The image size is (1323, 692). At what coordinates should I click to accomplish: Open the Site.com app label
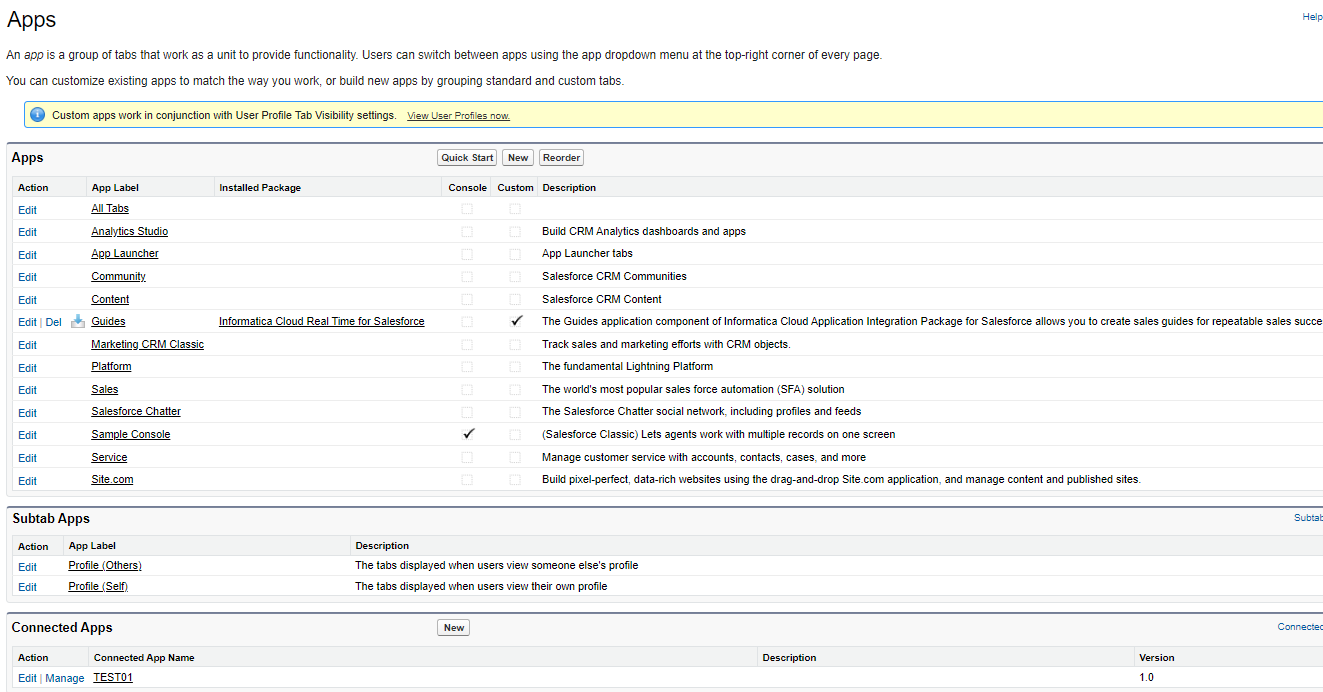click(x=112, y=479)
